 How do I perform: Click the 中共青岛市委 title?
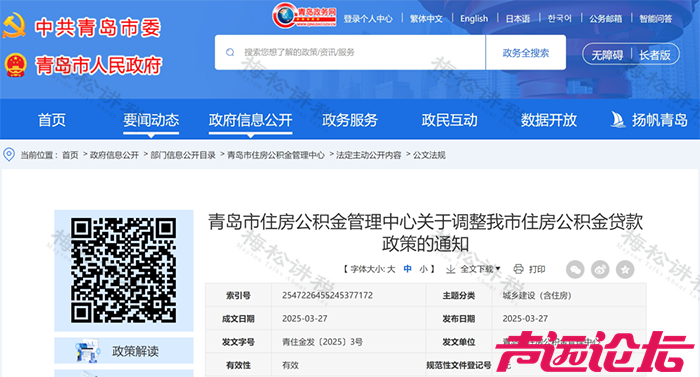(98, 27)
